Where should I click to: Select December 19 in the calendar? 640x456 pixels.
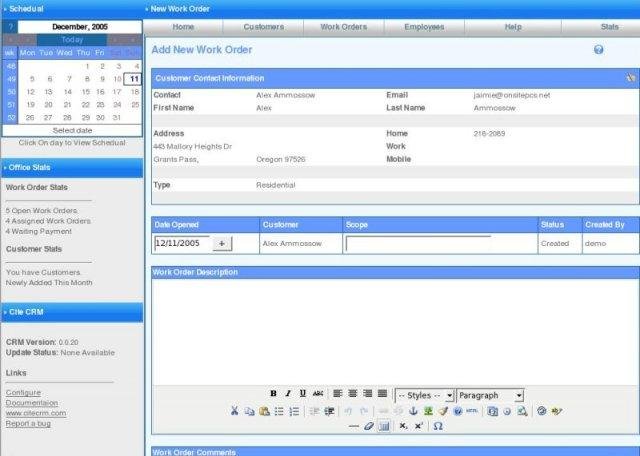[33, 104]
